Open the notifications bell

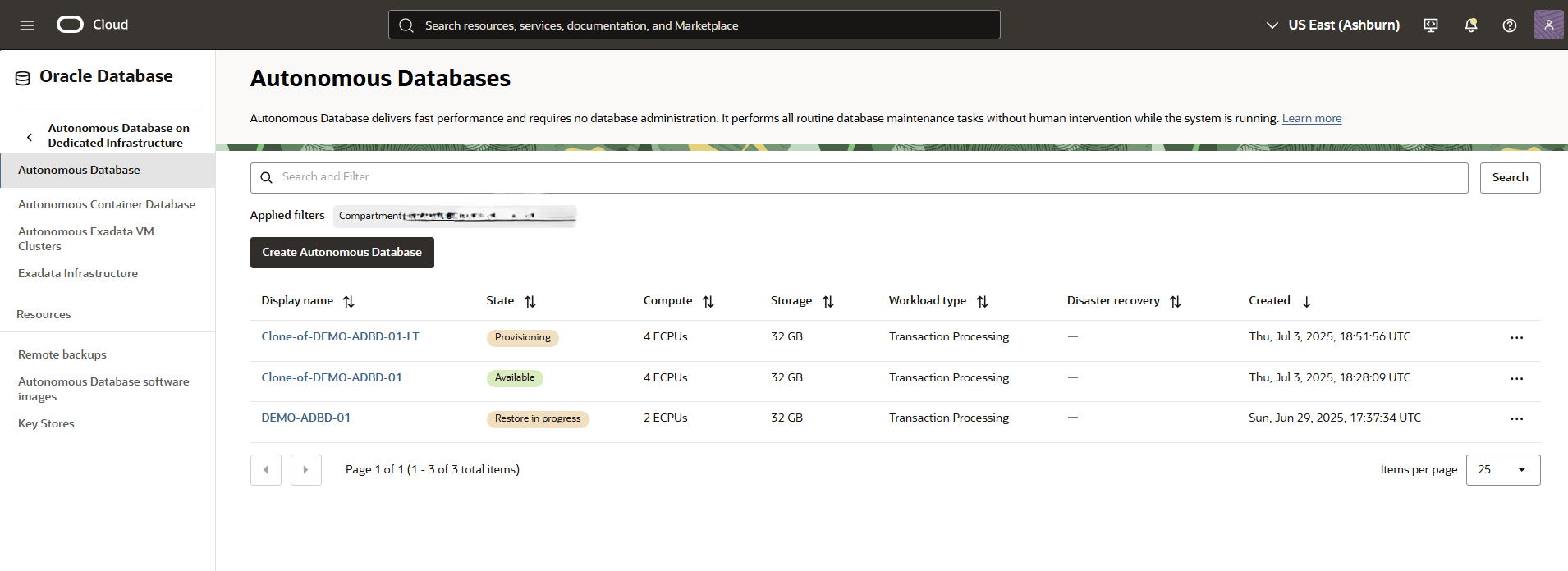pos(1471,25)
